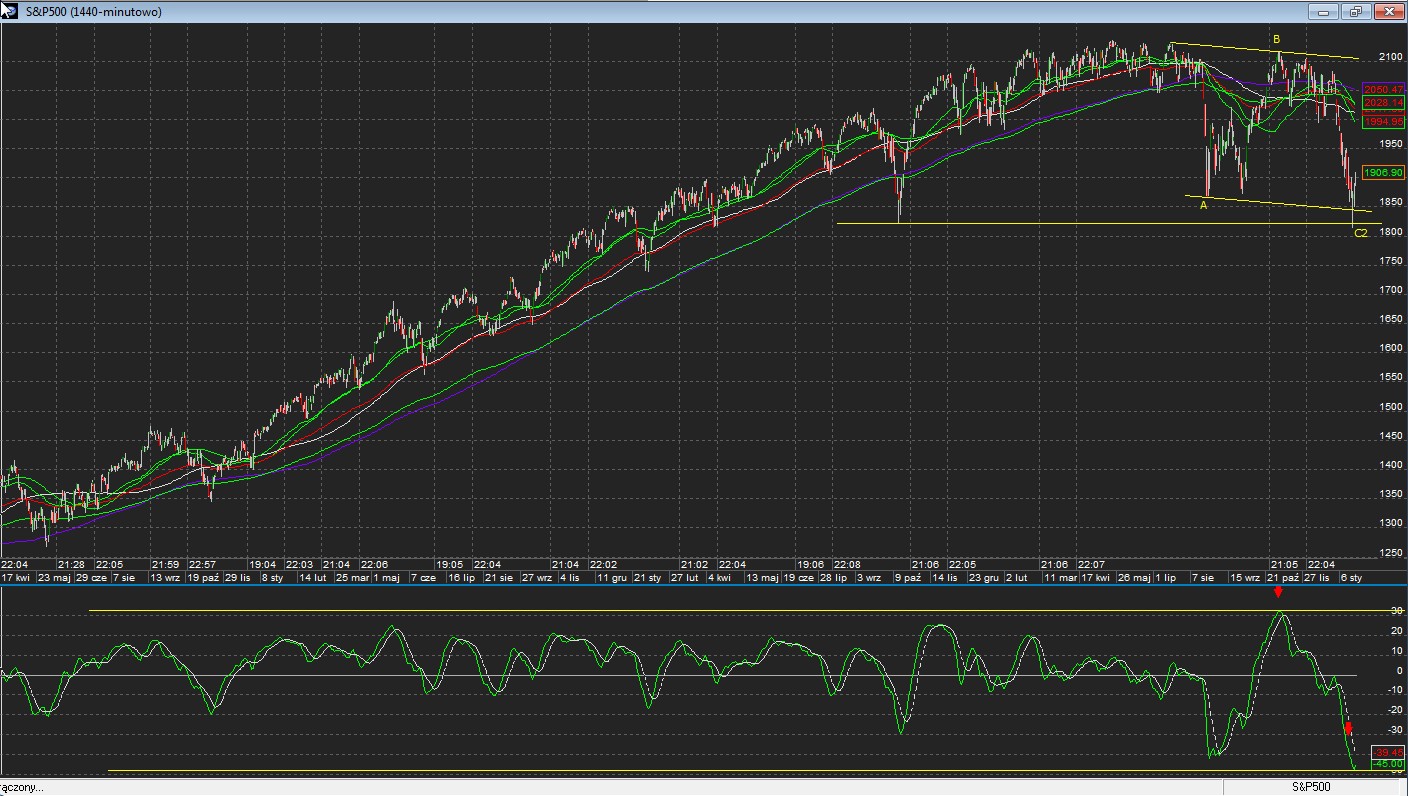
Task: Click the '6 sty' date on time axis
Action: point(1351,578)
